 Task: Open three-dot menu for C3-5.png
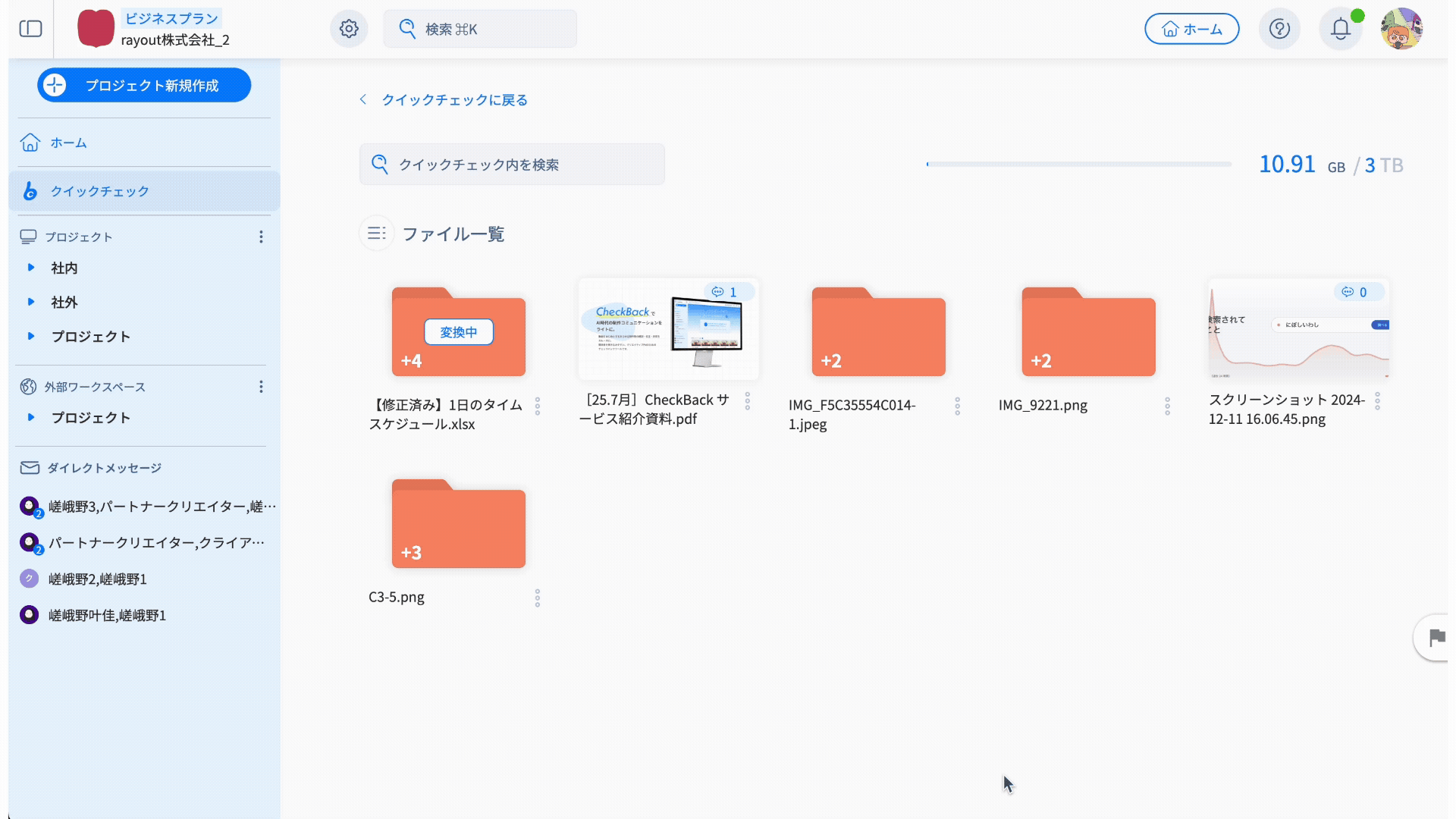(x=538, y=598)
